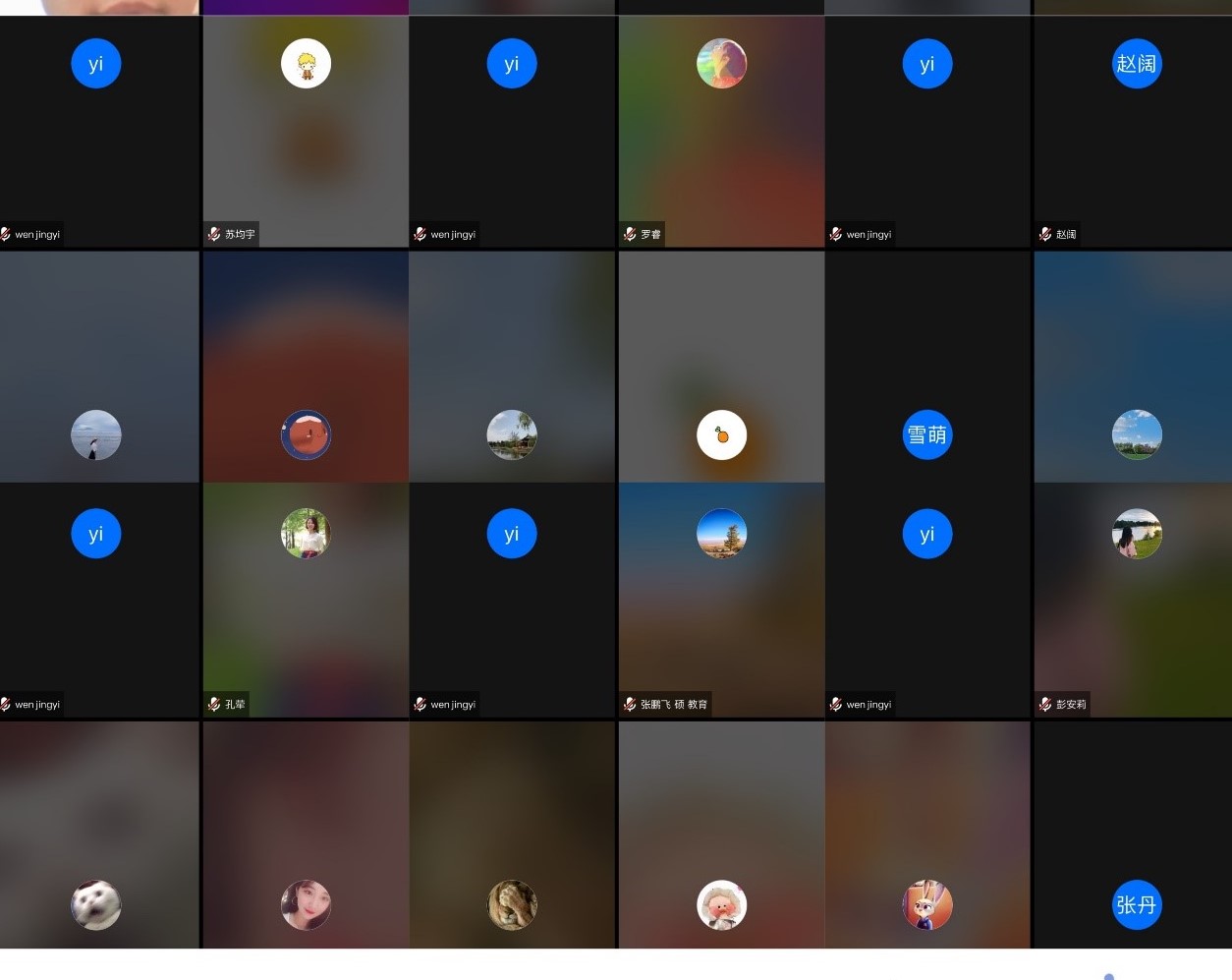The width and height of the screenshot is (1232, 980).
Task: Click the muted mic icon beside 苏均宇
Action: tap(214, 234)
